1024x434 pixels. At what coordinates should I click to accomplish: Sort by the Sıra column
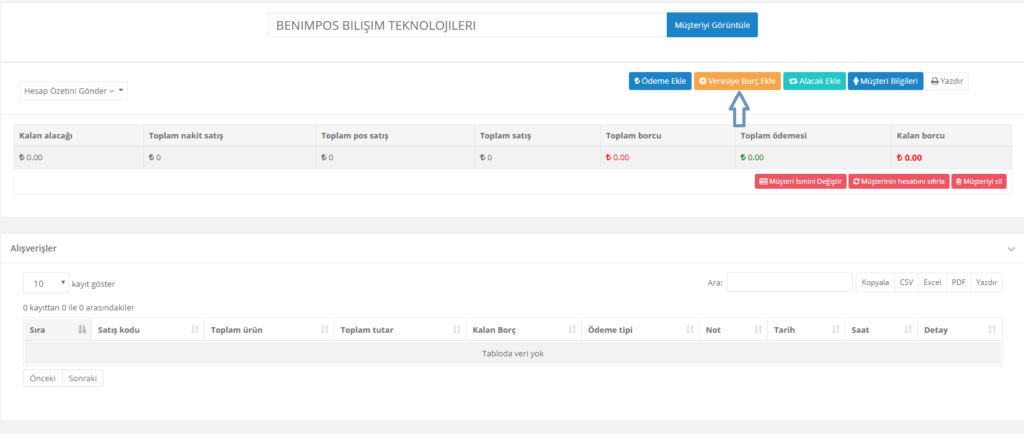click(58, 330)
